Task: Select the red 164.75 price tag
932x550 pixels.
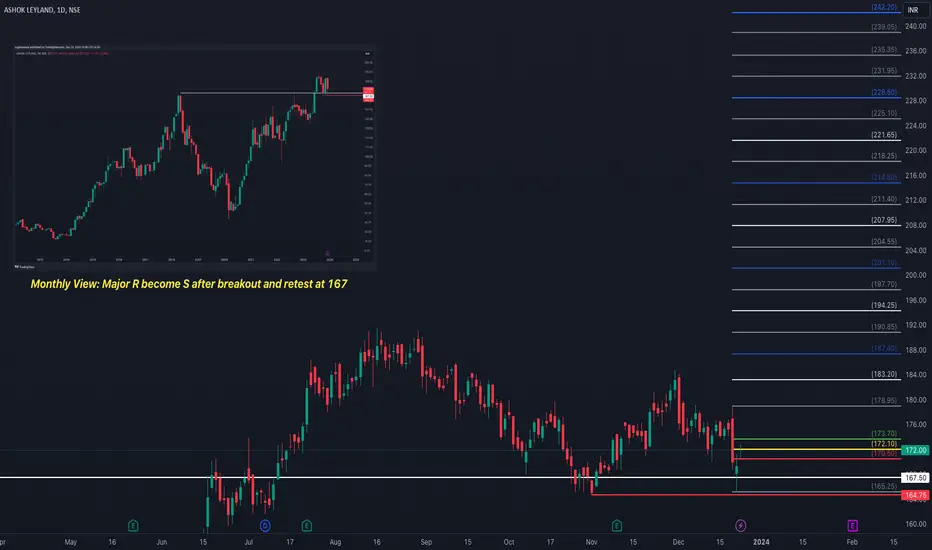Action: tap(915, 495)
